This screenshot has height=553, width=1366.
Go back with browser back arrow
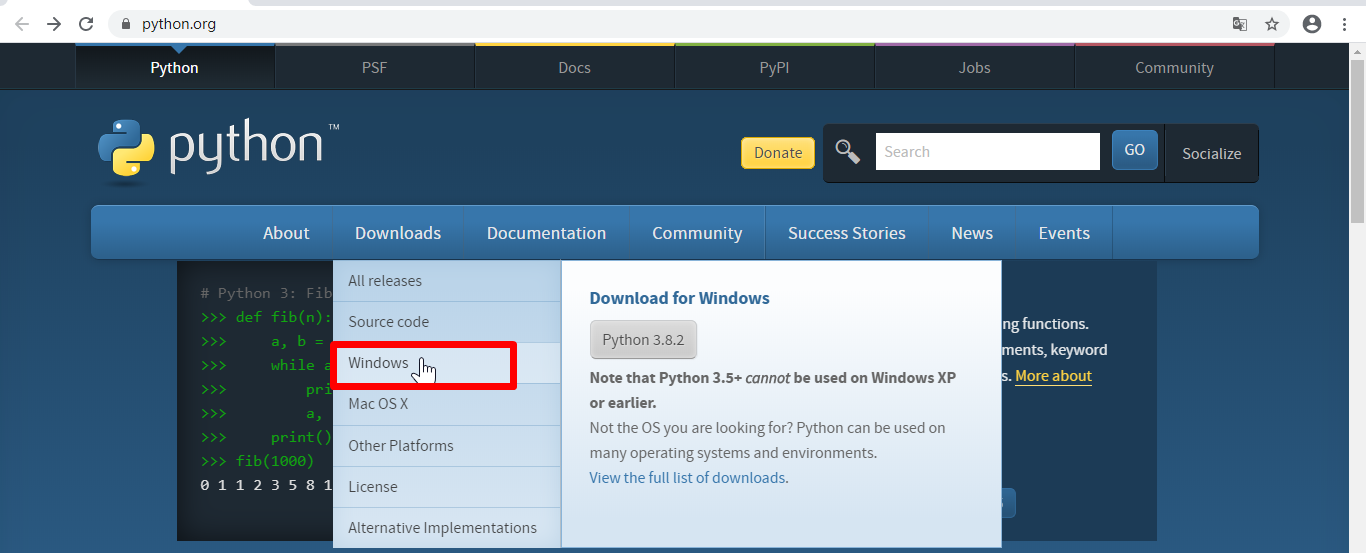point(22,24)
